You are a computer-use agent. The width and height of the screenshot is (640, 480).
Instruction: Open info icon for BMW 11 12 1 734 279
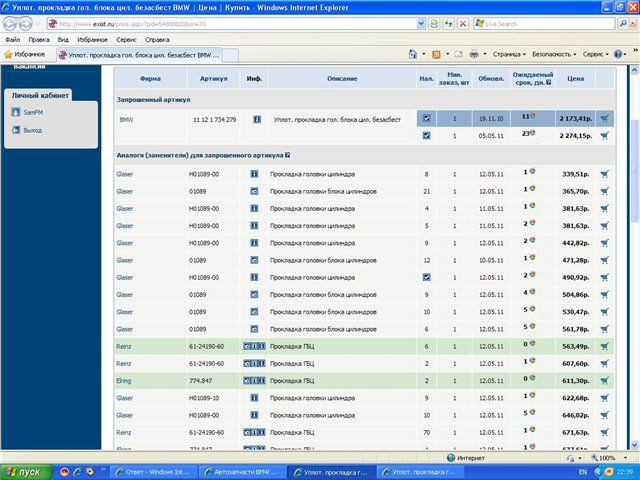click(x=257, y=119)
